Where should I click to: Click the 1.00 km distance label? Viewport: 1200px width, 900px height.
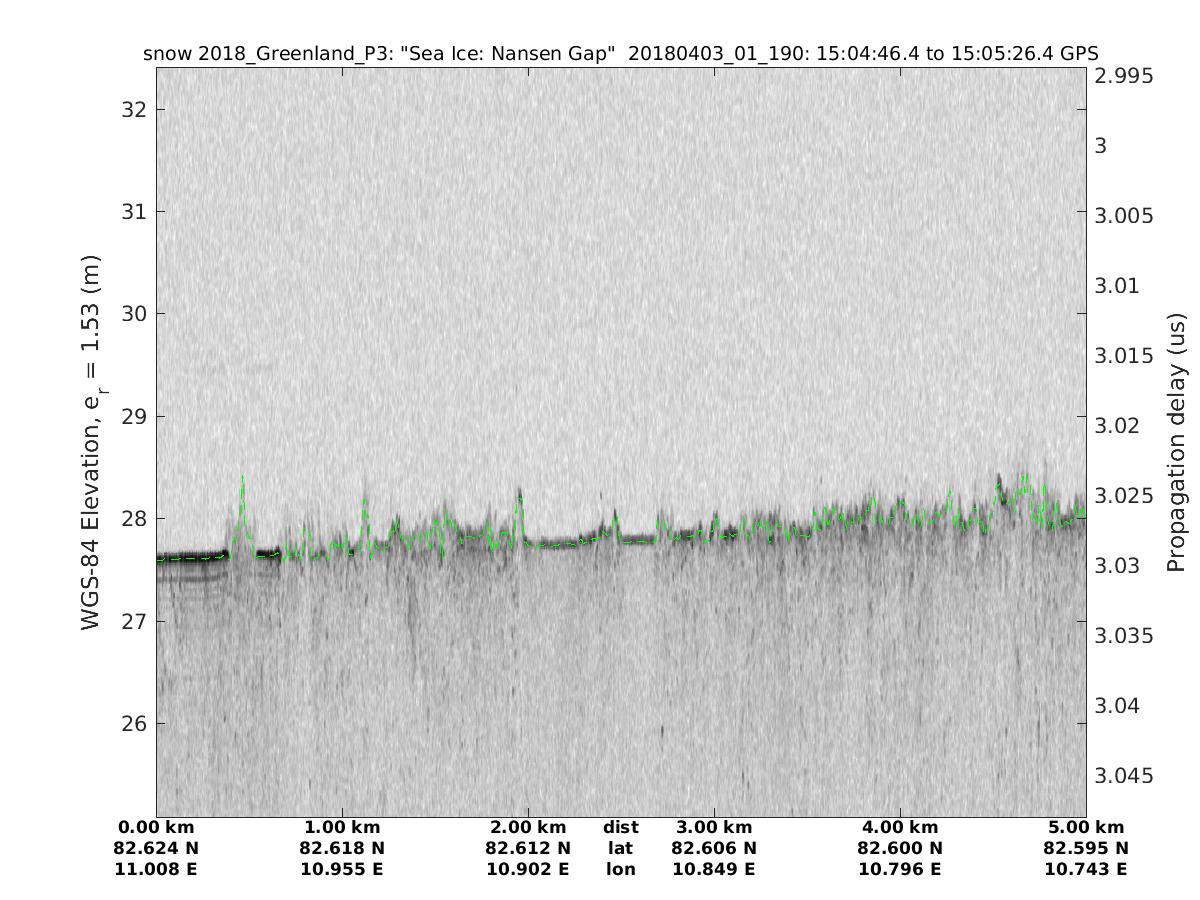342,827
